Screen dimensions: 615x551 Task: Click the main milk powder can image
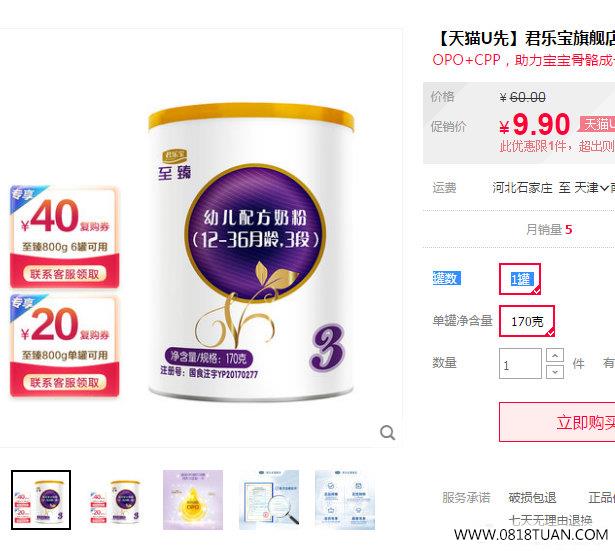pyautogui.click(x=251, y=251)
